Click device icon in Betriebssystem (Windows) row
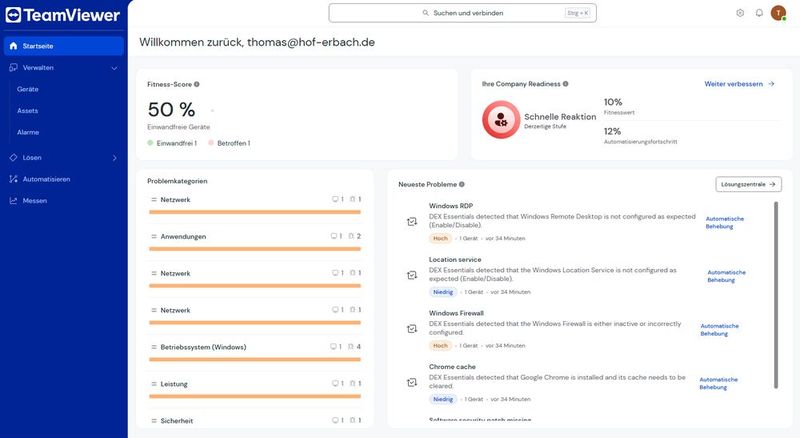This screenshot has width=800, height=438. point(334,347)
